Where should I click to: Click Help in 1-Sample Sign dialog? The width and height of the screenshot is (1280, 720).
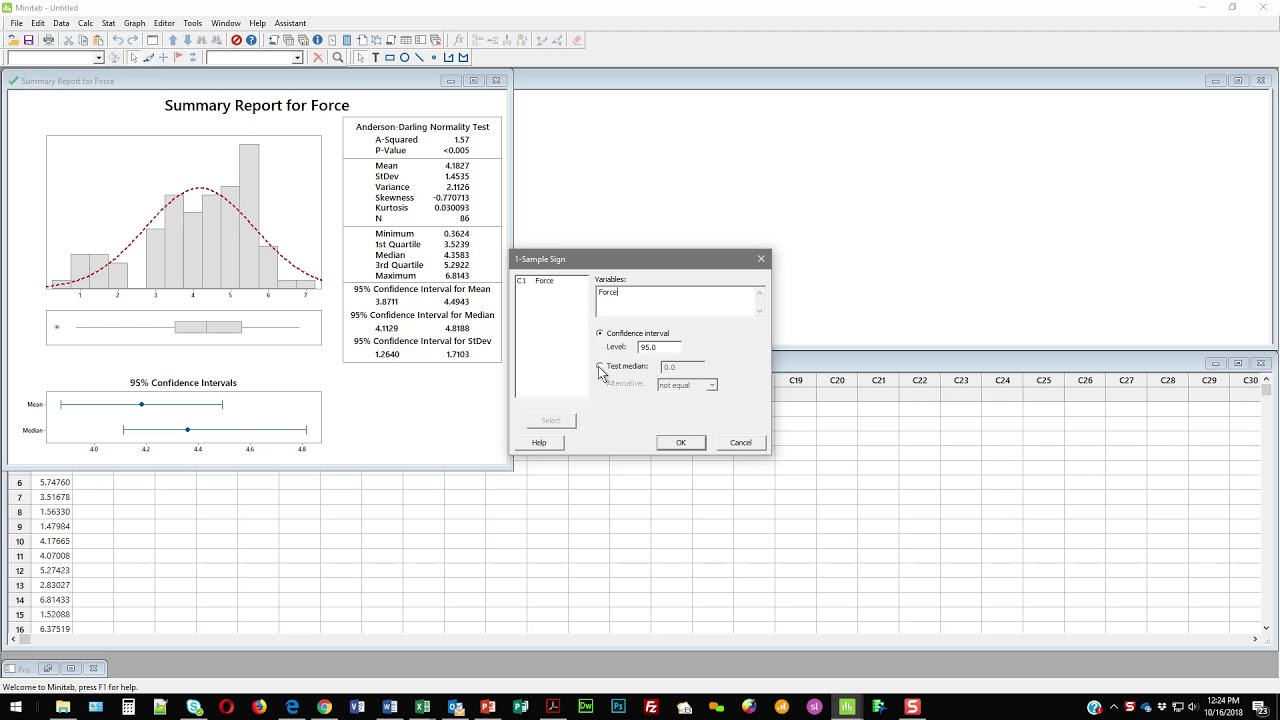[539, 442]
